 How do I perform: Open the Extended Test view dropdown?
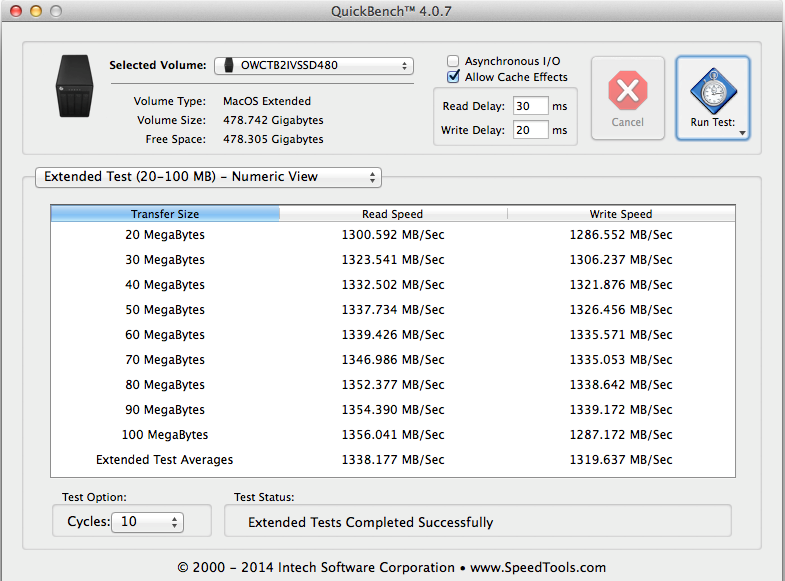[x=208, y=177]
